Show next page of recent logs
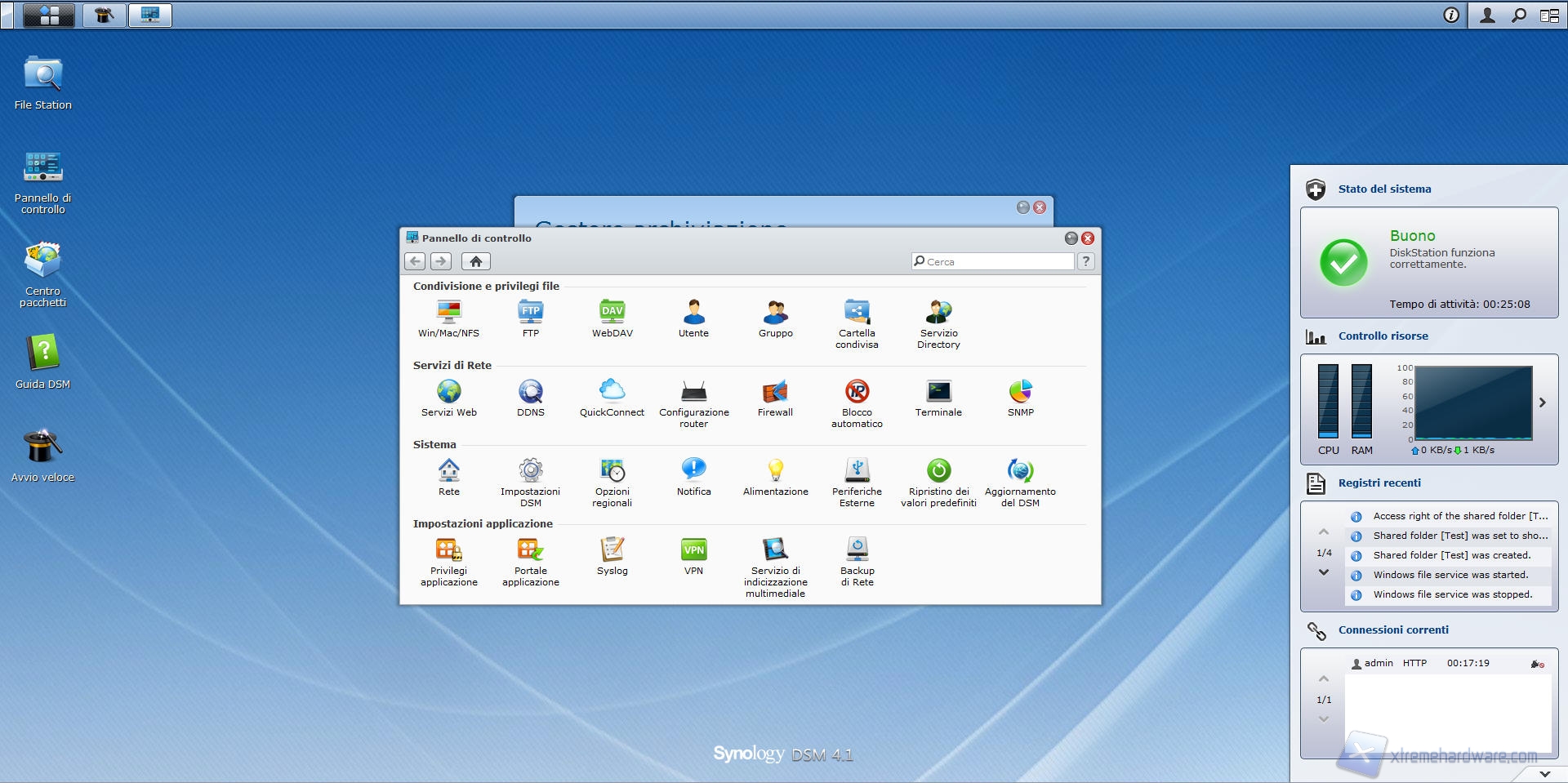Screen dimensions: 1568x783 click(x=1324, y=572)
